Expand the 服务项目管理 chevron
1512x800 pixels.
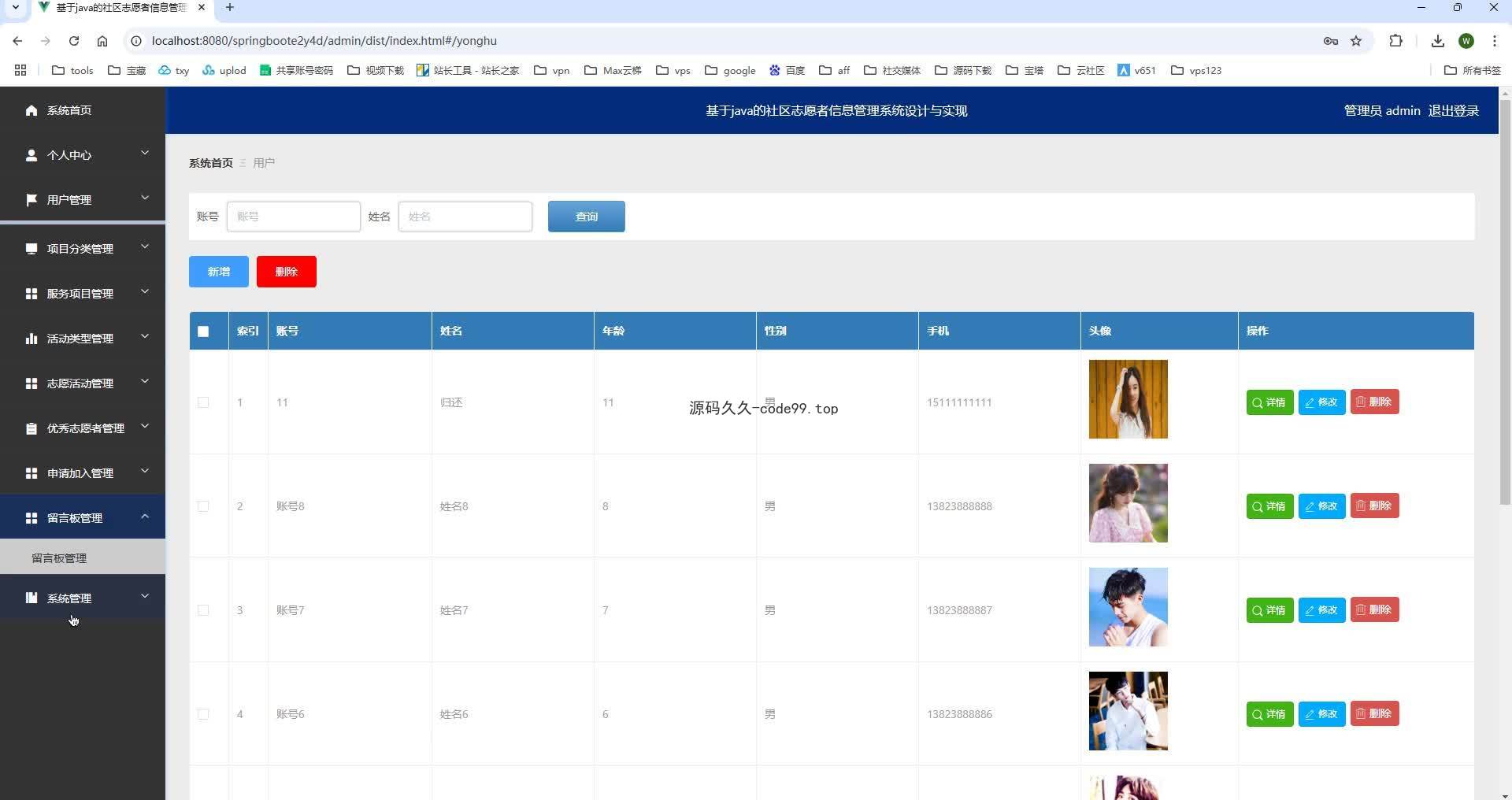click(x=145, y=291)
